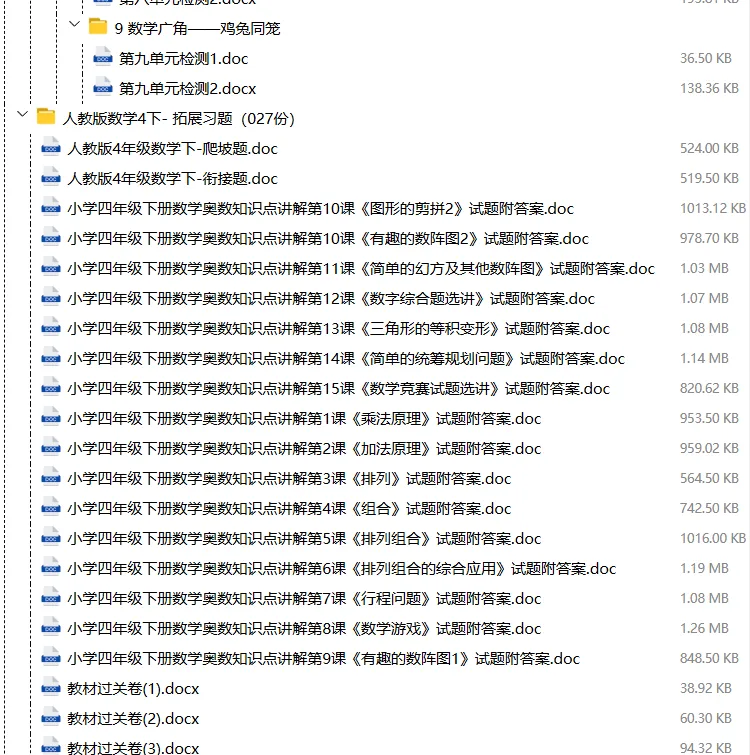Click the file icon for 衔接题.doc

[x=51, y=176]
